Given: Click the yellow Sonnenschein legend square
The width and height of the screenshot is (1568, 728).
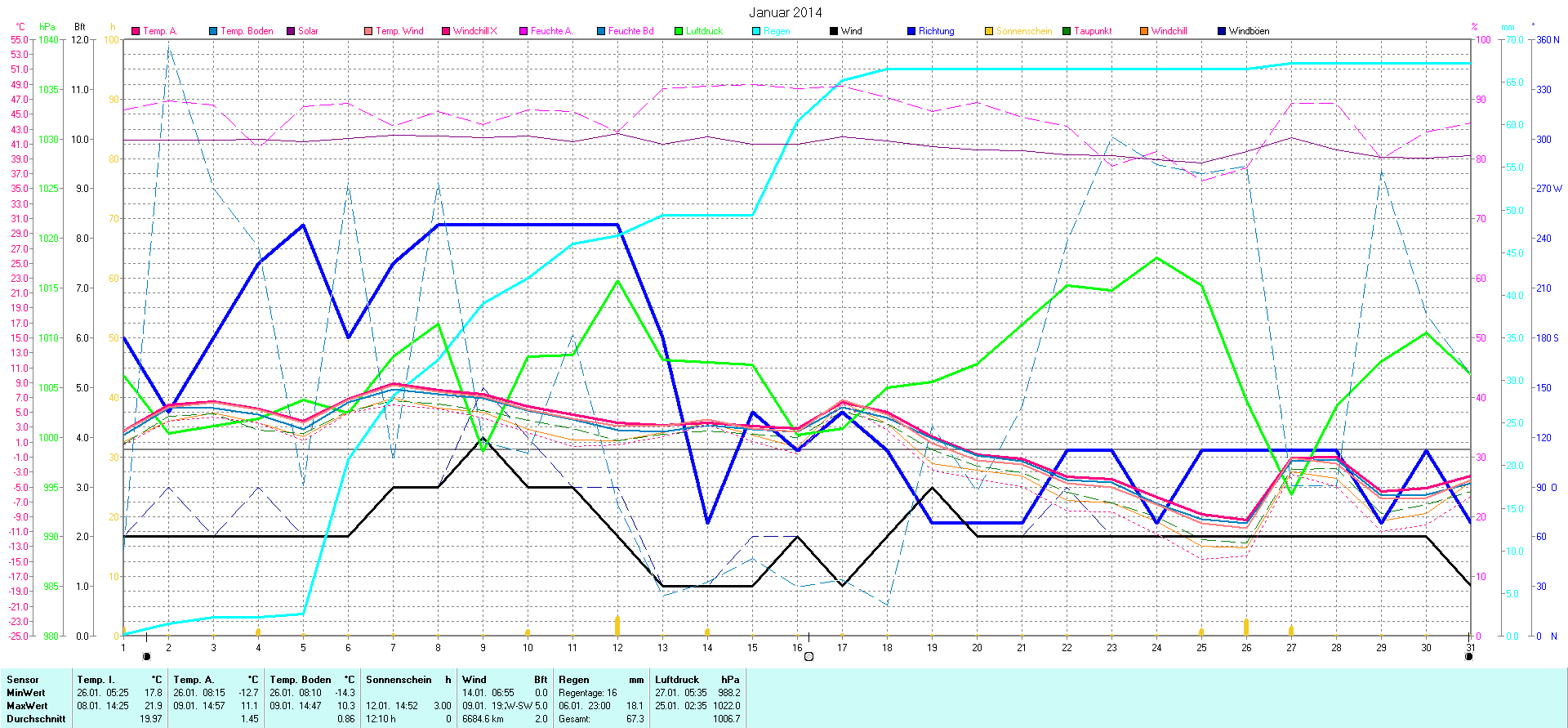Looking at the screenshot, I should [989, 31].
